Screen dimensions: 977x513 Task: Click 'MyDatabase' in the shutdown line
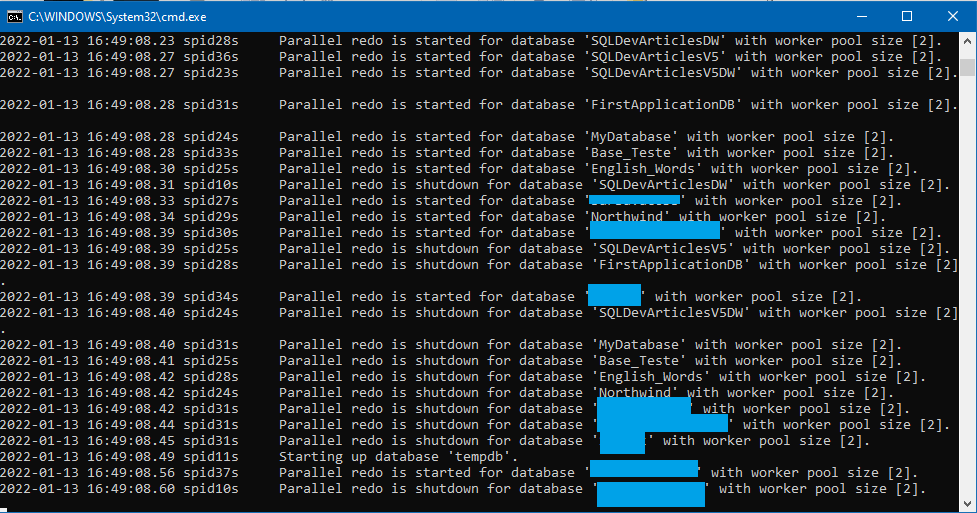(x=640, y=345)
